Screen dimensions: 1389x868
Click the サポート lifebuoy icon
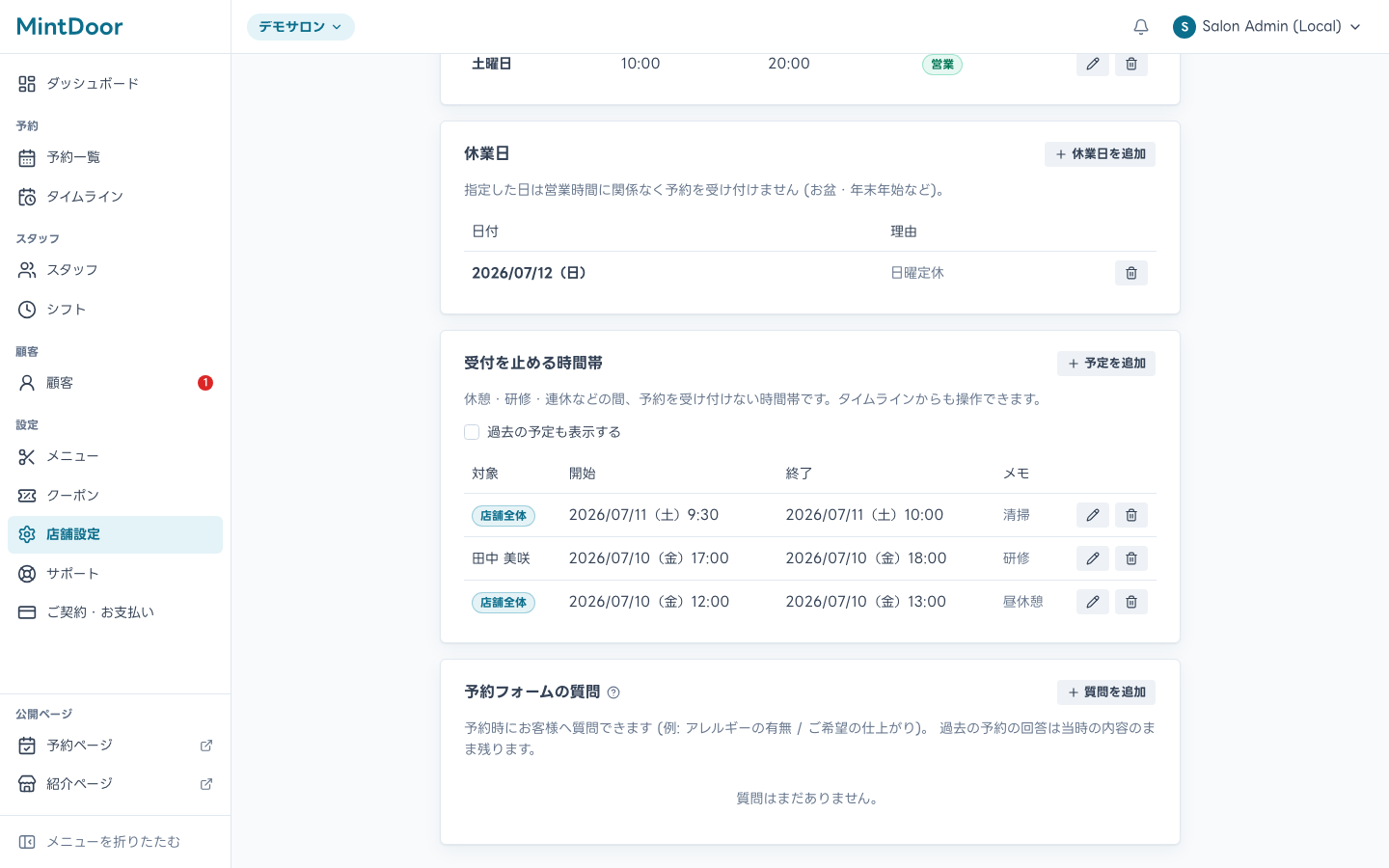pos(27,574)
